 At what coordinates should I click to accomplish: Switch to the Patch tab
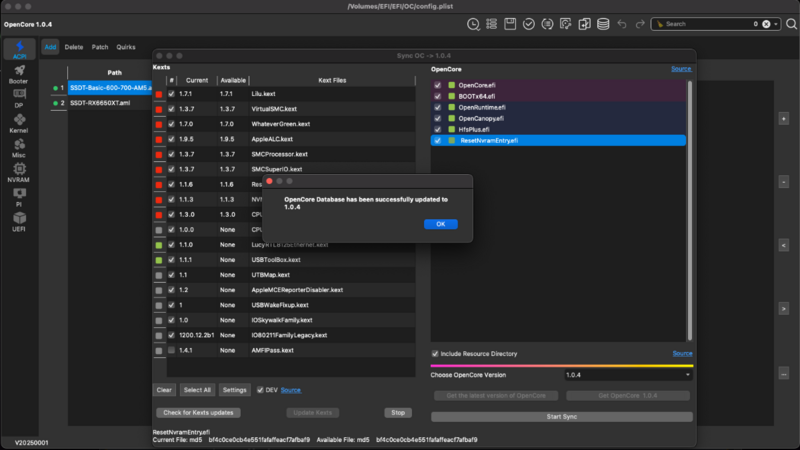point(100,46)
